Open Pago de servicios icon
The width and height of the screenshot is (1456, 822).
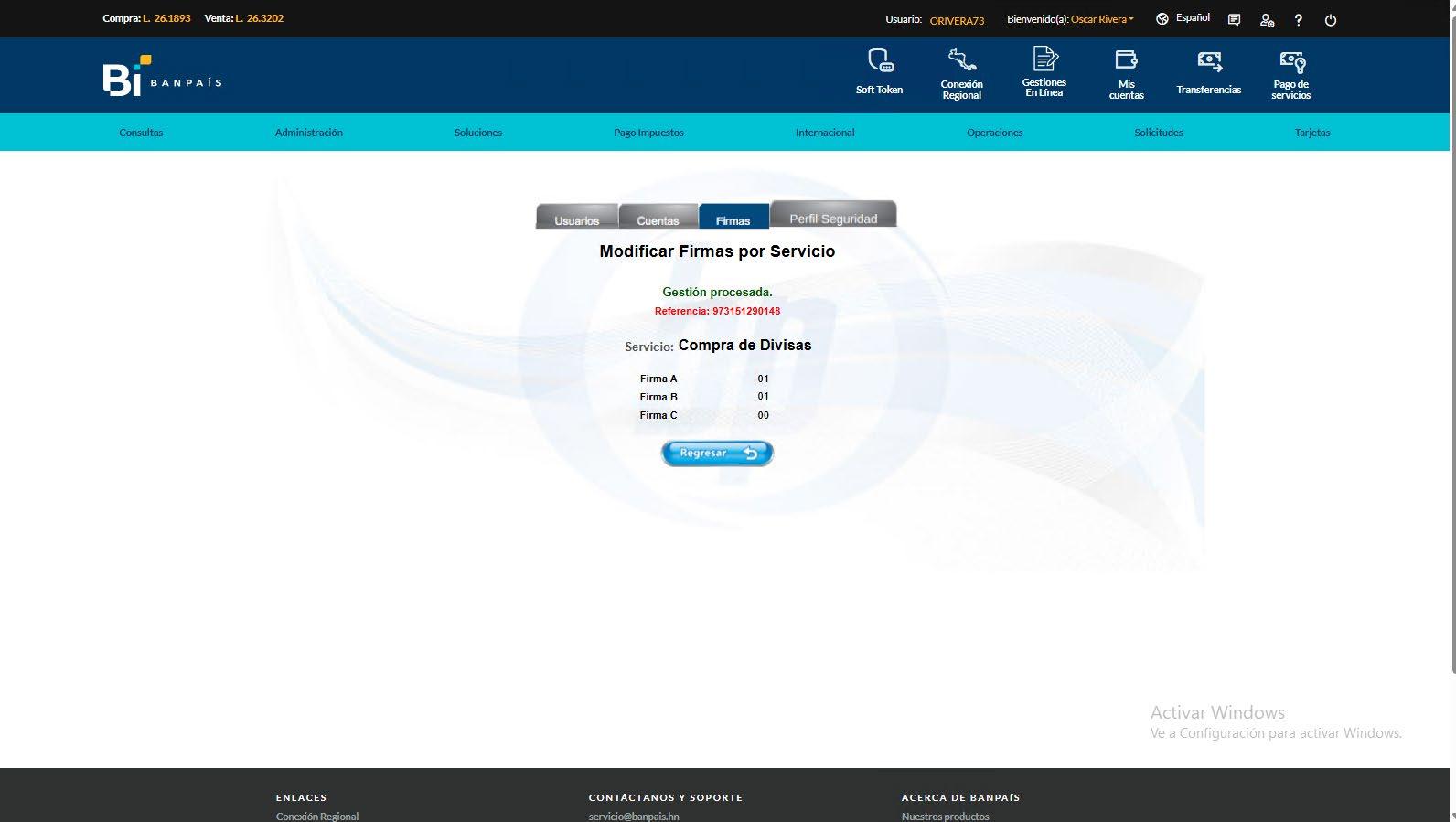pos(1291,62)
